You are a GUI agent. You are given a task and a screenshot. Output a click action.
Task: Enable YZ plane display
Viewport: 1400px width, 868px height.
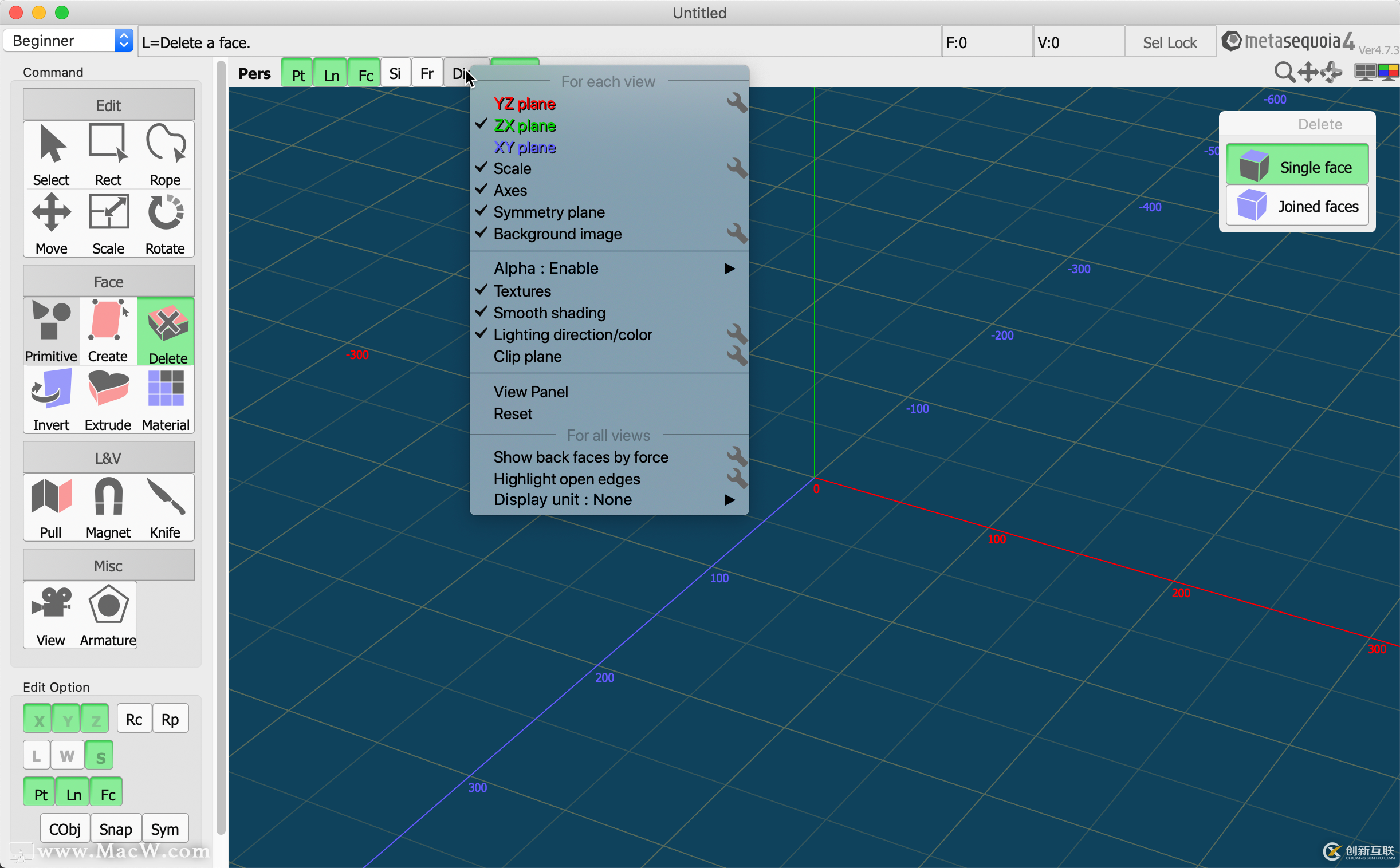coord(524,104)
